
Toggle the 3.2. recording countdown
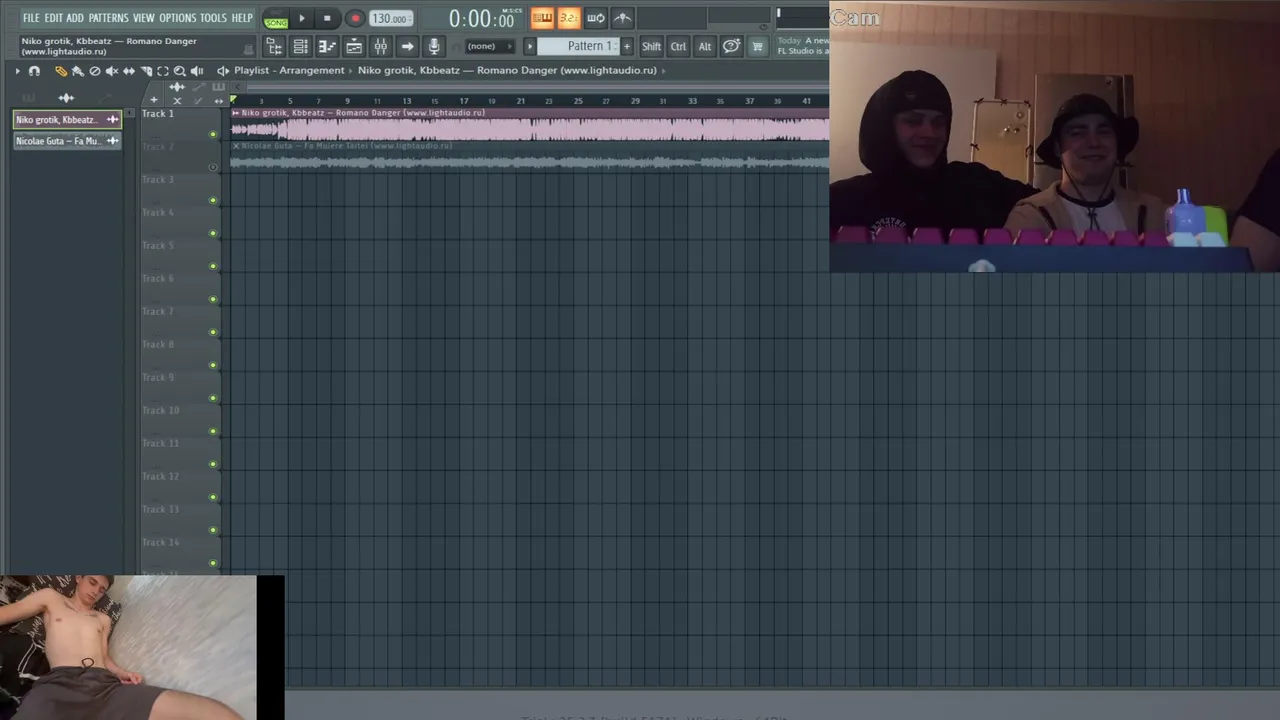pyautogui.click(x=568, y=18)
